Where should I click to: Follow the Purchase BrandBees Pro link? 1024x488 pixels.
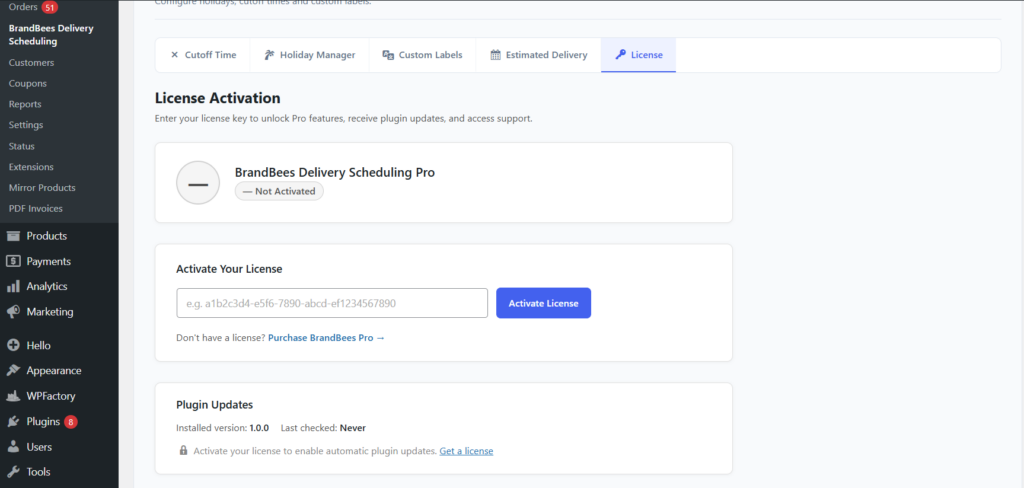pyautogui.click(x=327, y=338)
